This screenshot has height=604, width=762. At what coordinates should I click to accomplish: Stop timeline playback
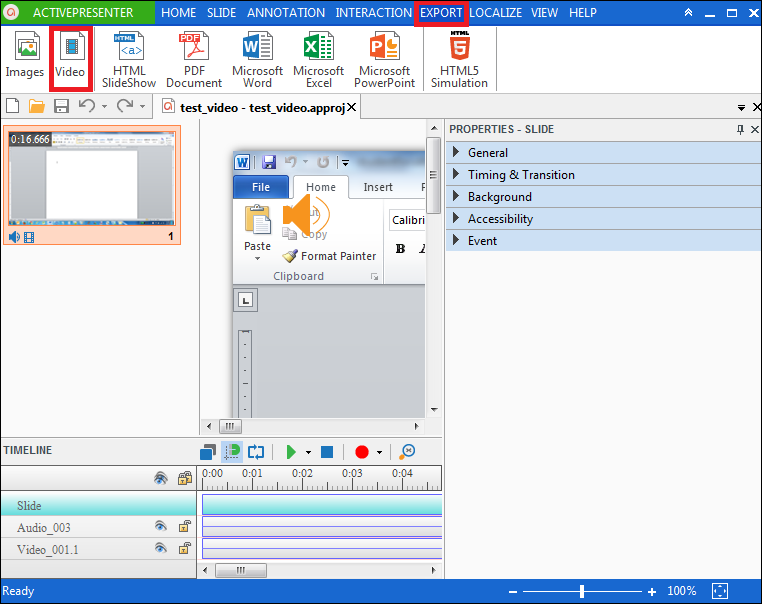point(327,452)
